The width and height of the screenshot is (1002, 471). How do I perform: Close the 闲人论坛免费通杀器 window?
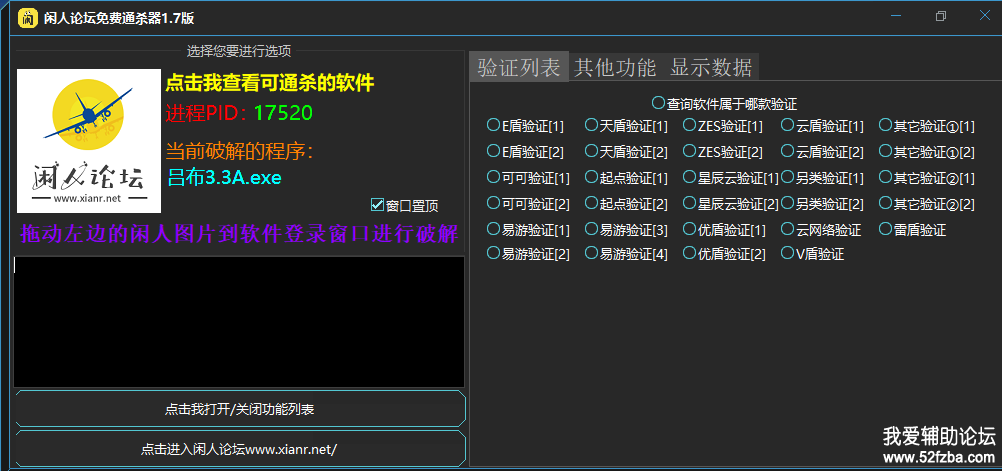(x=985, y=17)
